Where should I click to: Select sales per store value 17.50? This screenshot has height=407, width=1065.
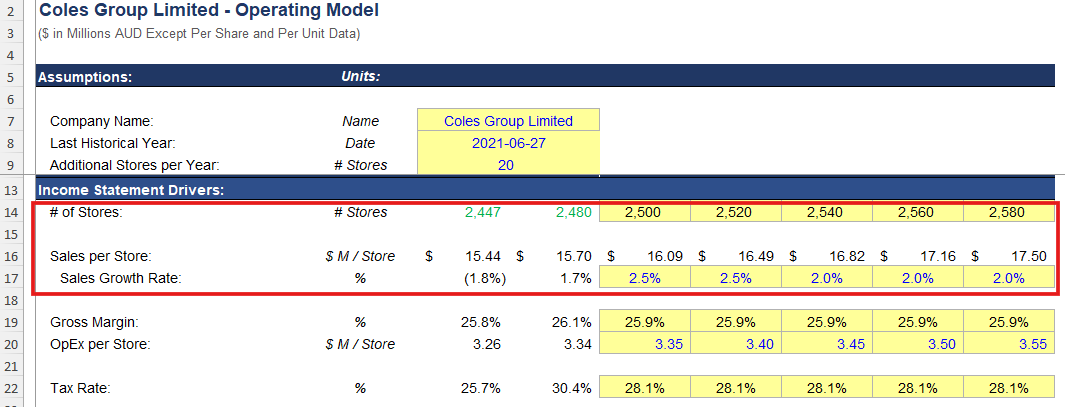1028,256
